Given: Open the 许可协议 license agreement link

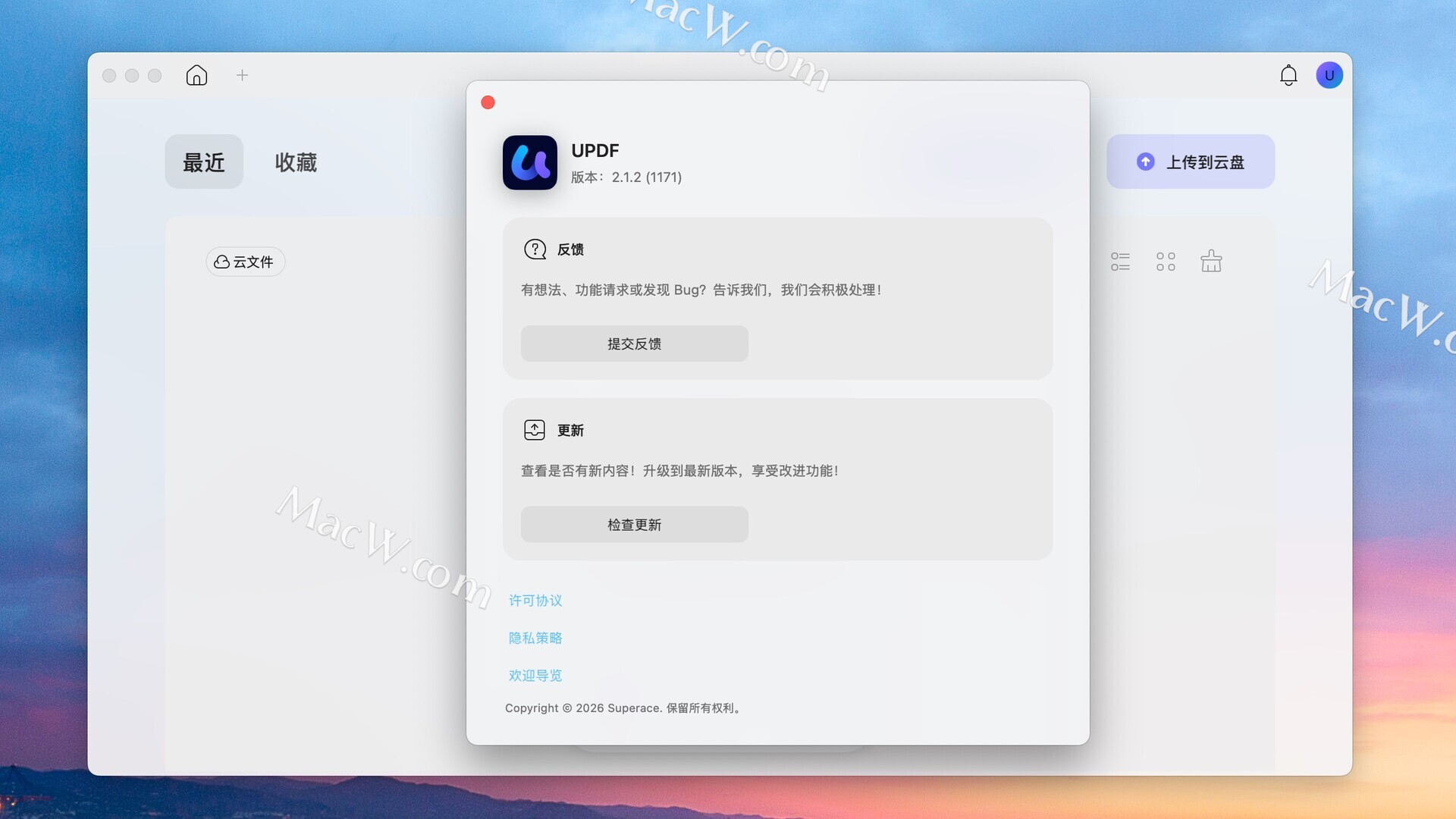Looking at the screenshot, I should (x=535, y=601).
